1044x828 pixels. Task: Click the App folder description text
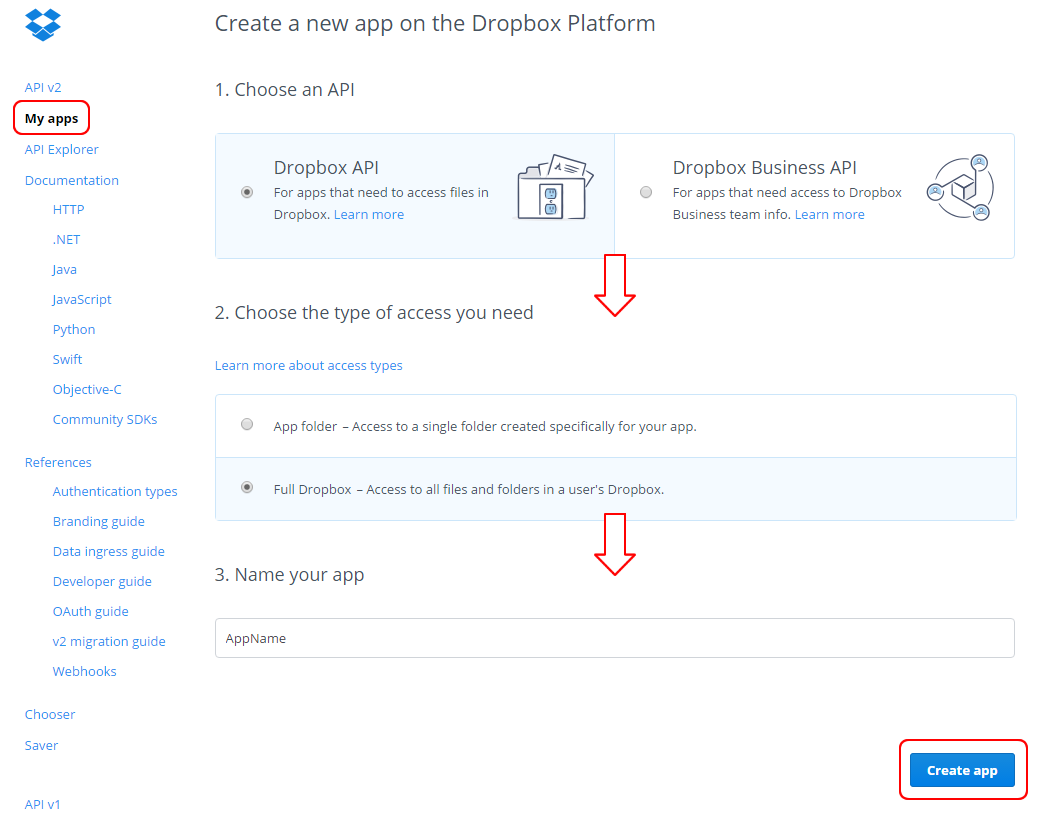(x=485, y=426)
